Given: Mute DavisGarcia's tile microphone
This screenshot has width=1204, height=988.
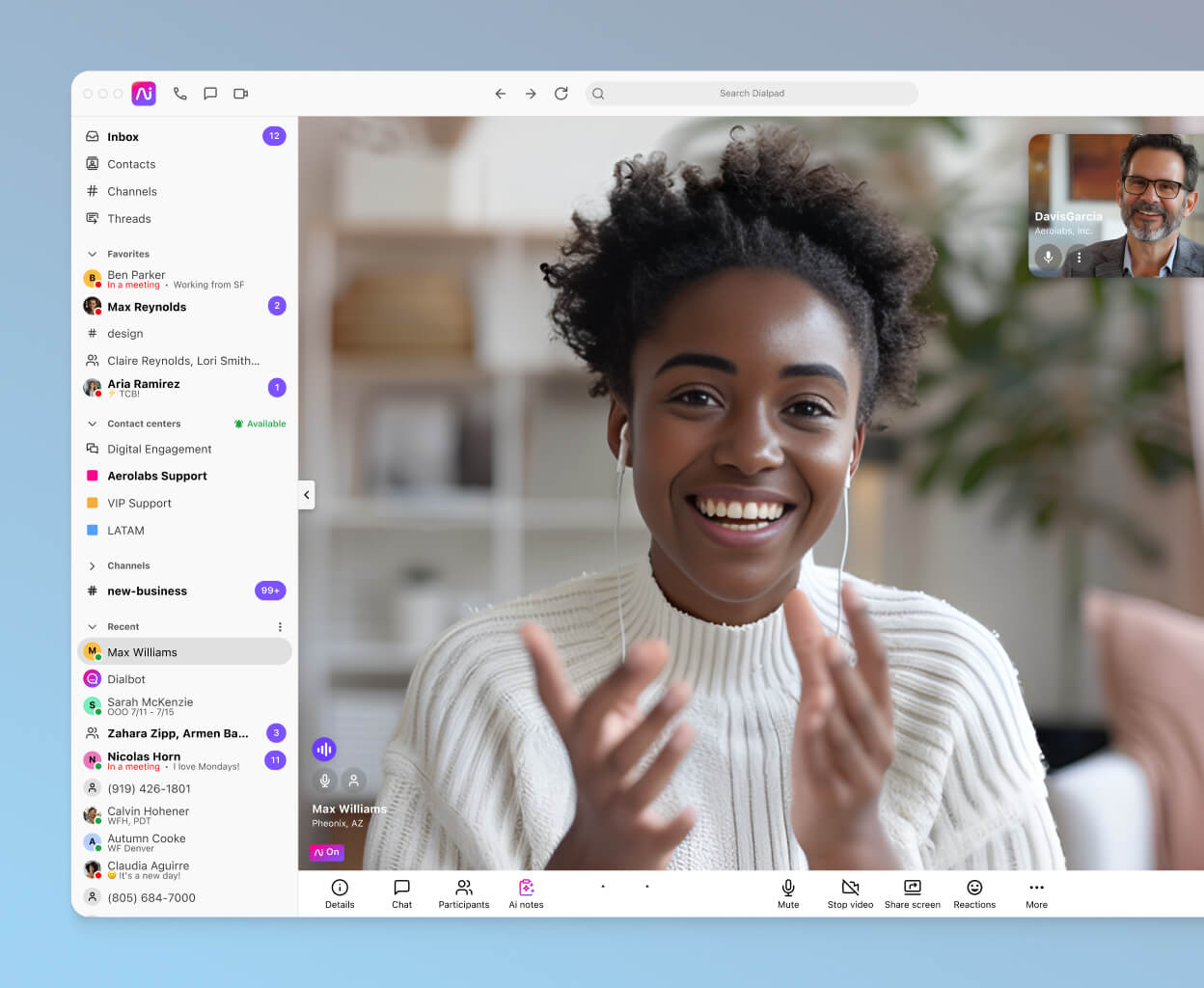Looking at the screenshot, I should [1047, 258].
